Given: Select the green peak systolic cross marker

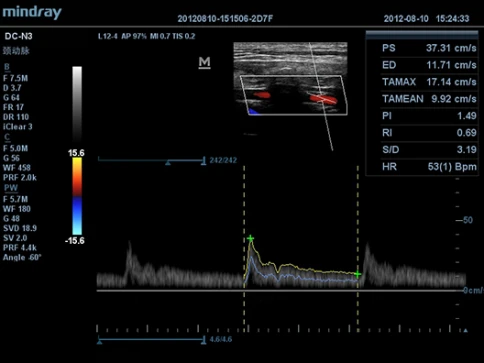Looking at the screenshot, I should 250,238.
